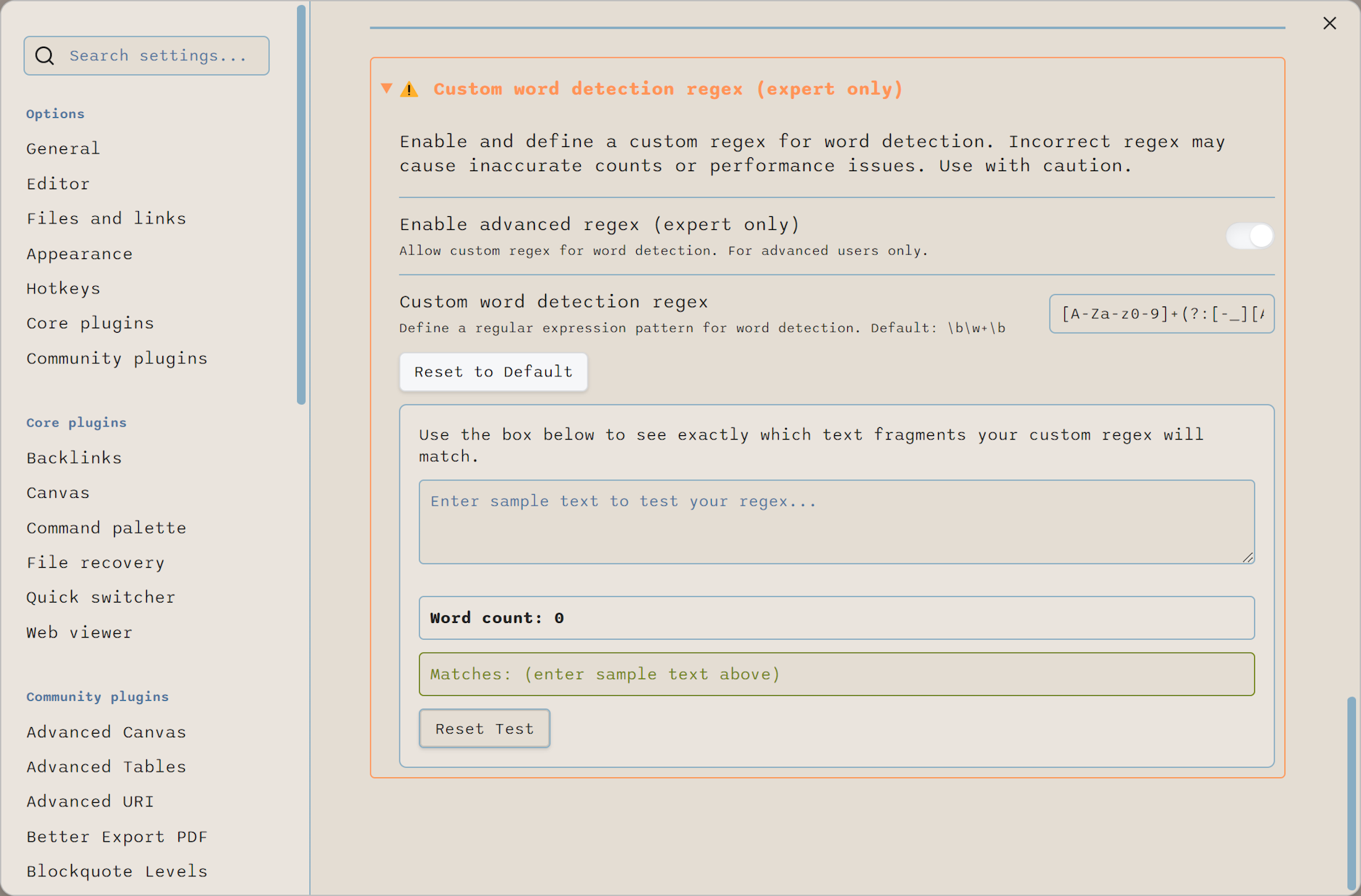This screenshot has height=896, width=1361.
Task: Click the search magnifier icon in settings sidebar
Action: (x=44, y=55)
